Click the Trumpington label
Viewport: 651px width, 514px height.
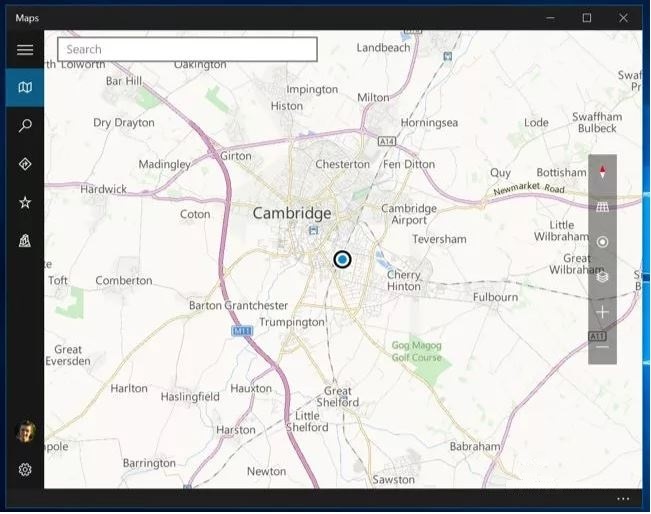292,322
